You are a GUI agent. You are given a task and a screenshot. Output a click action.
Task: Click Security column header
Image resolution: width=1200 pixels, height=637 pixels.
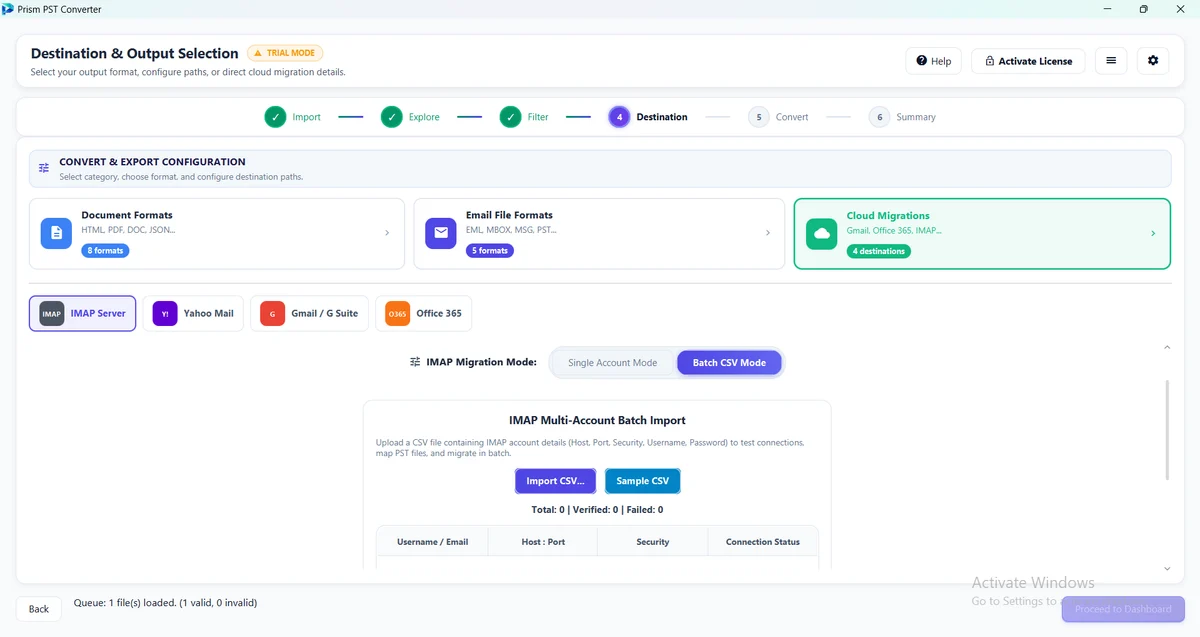click(x=653, y=542)
